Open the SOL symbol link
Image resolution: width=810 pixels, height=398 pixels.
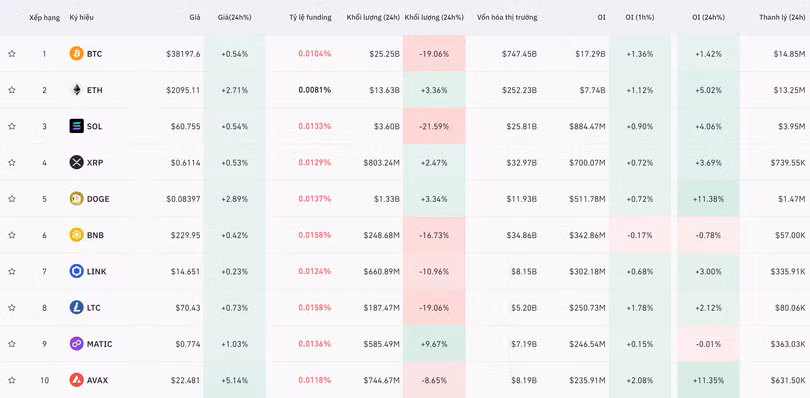pos(95,126)
